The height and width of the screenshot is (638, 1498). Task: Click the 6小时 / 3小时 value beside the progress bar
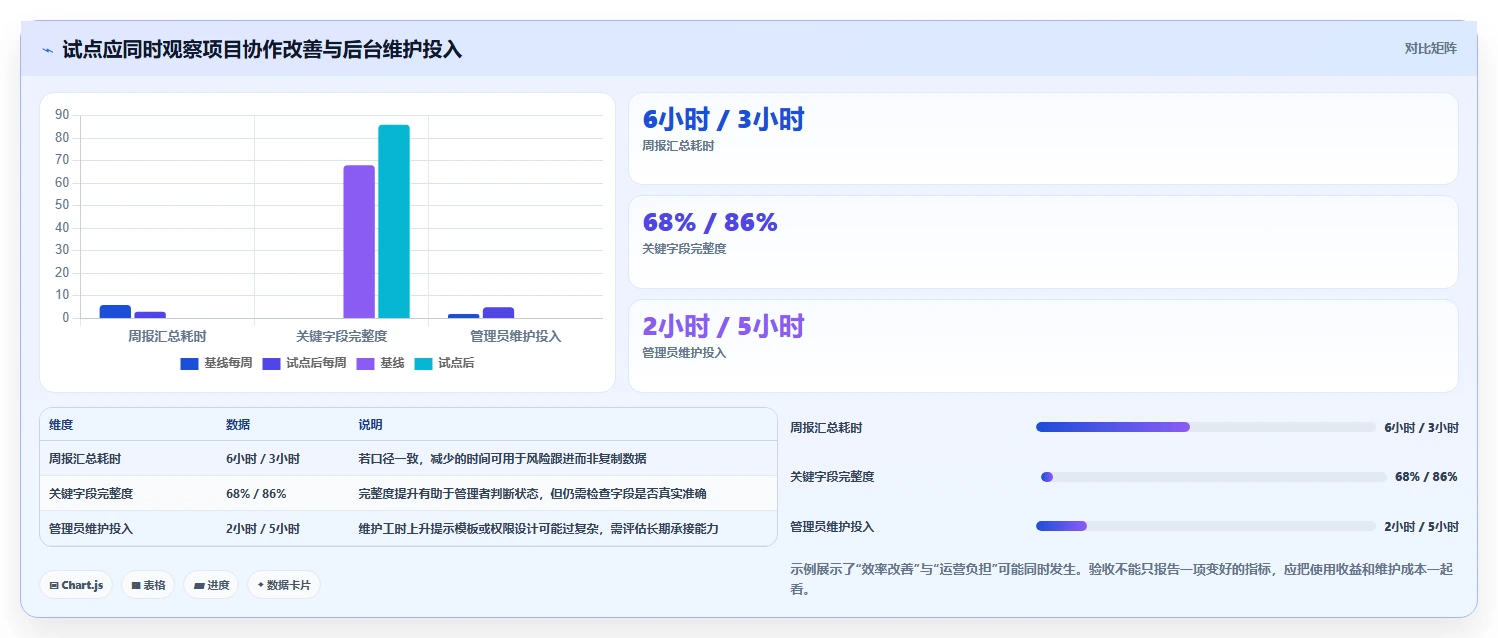(x=1421, y=427)
